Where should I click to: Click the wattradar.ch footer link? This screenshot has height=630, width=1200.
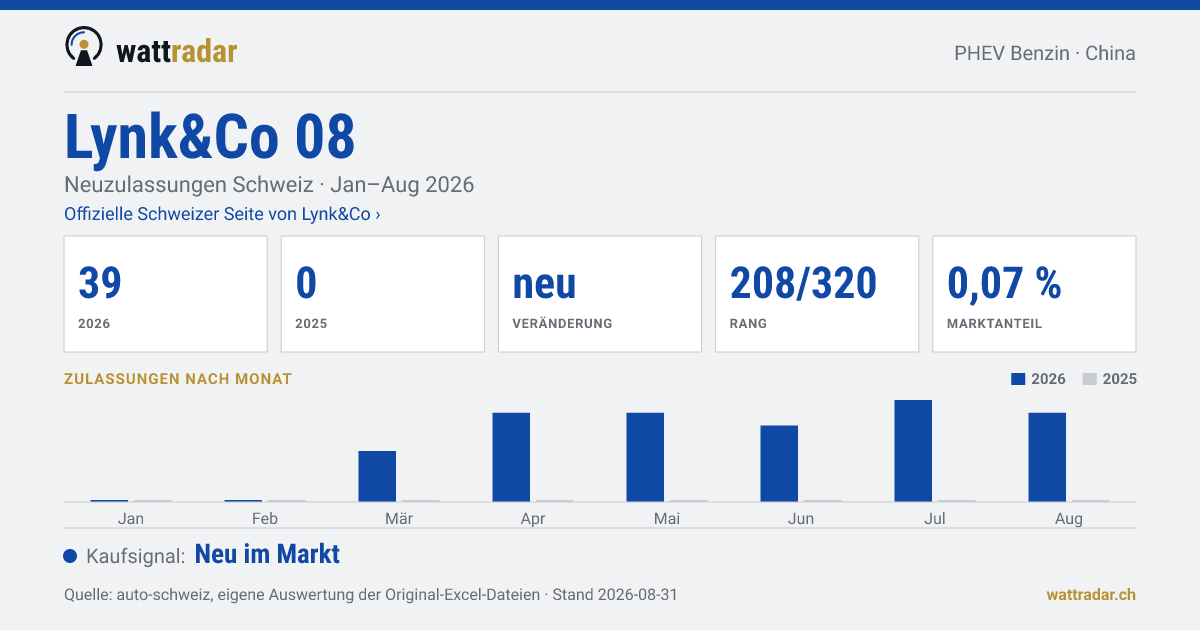click(1091, 594)
